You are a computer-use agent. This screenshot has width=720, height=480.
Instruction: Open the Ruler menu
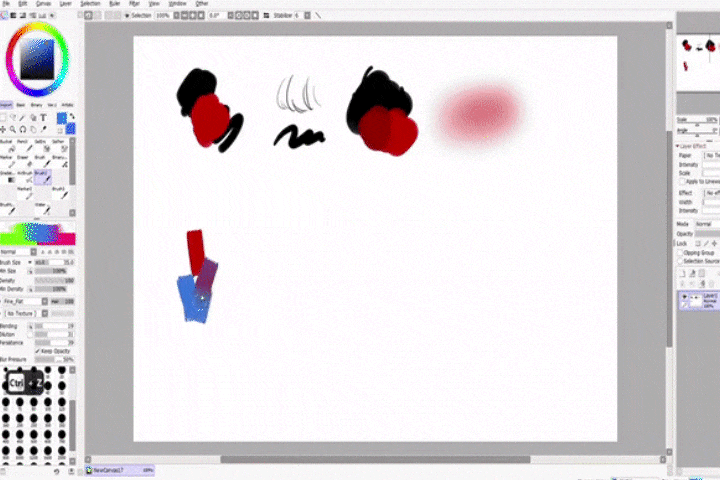[114, 3]
